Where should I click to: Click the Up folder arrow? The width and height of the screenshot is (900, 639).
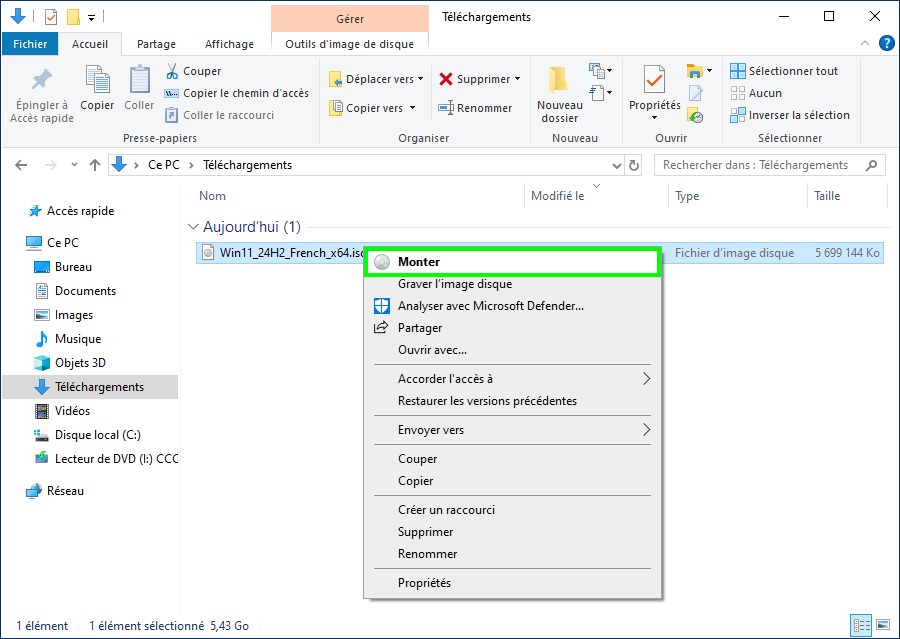tap(95, 165)
